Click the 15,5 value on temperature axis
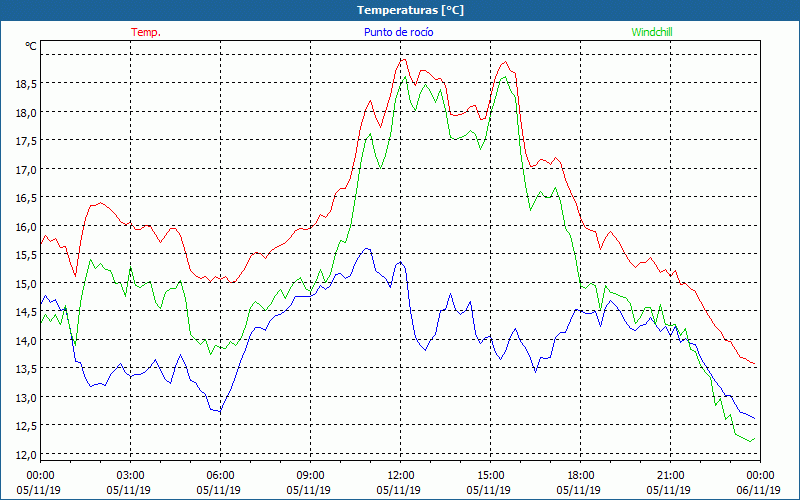 tap(26, 255)
